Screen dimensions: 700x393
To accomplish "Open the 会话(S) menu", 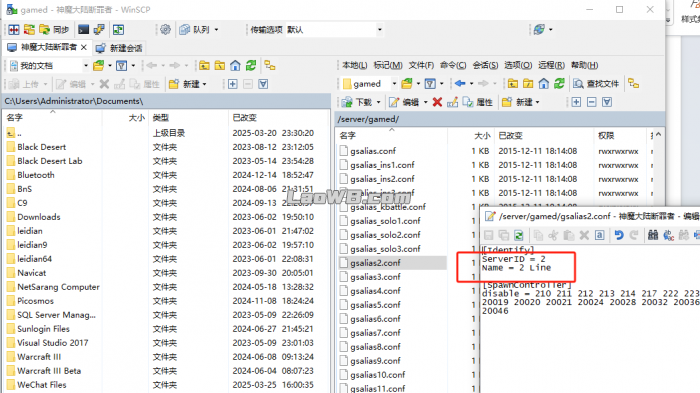I will [x=485, y=65].
